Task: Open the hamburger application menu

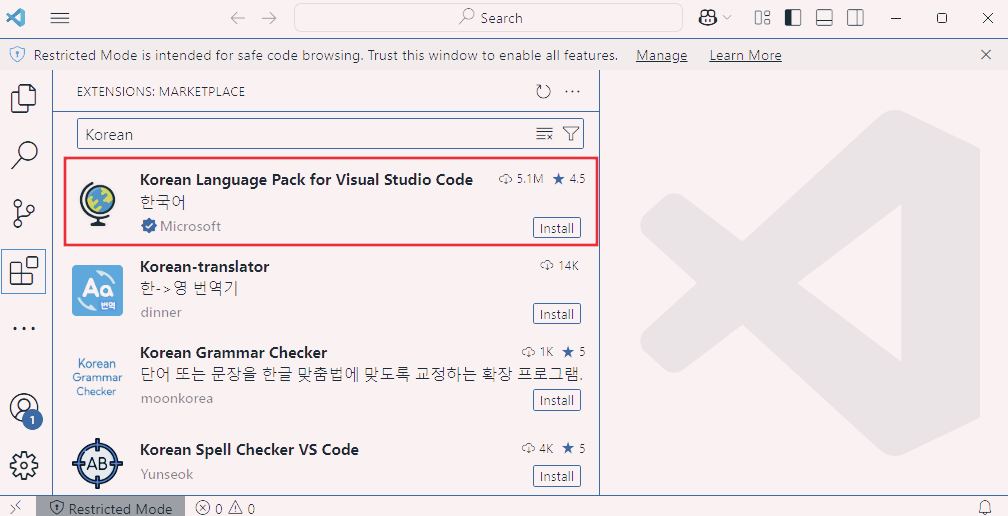Action: pos(60,18)
